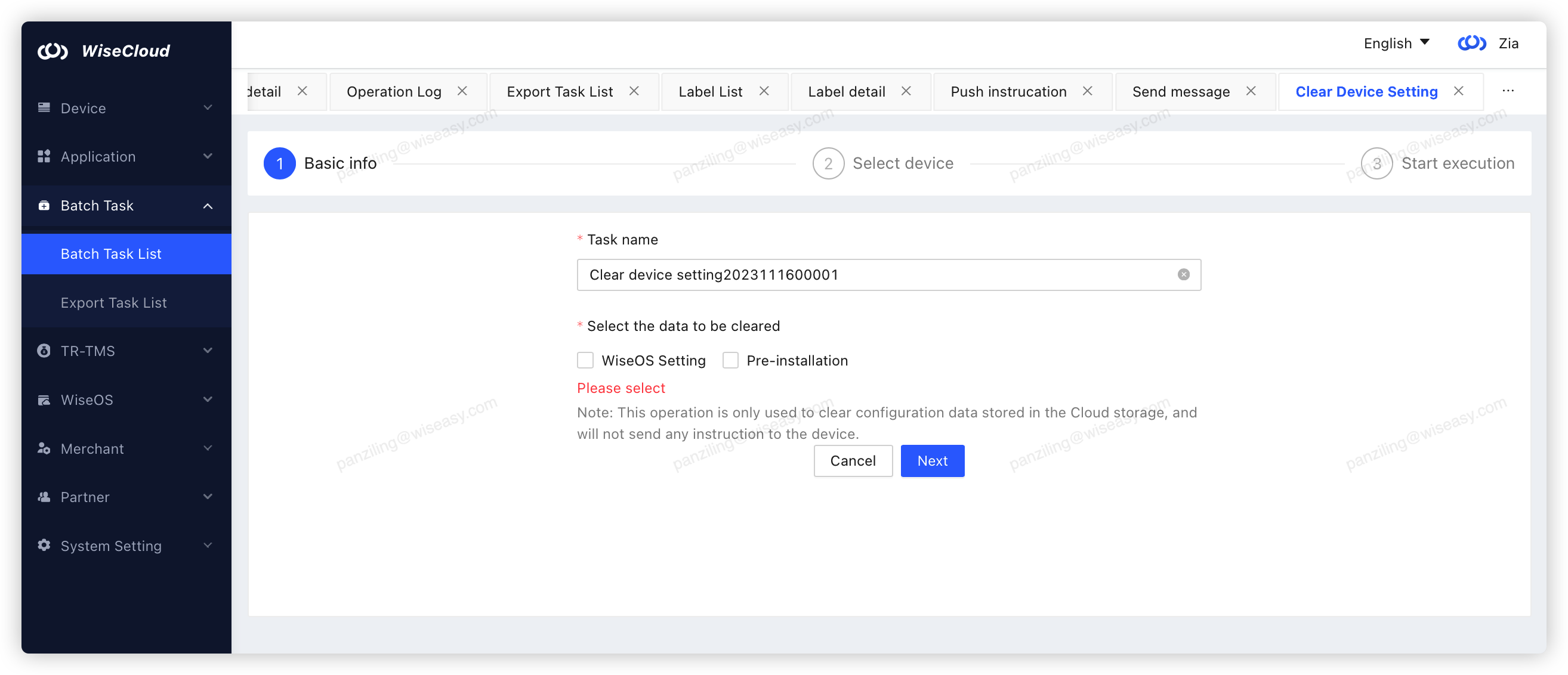This screenshot has height=675, width=1568.
Task: Click the WiseCloud logo
Action: pos(103,51)
